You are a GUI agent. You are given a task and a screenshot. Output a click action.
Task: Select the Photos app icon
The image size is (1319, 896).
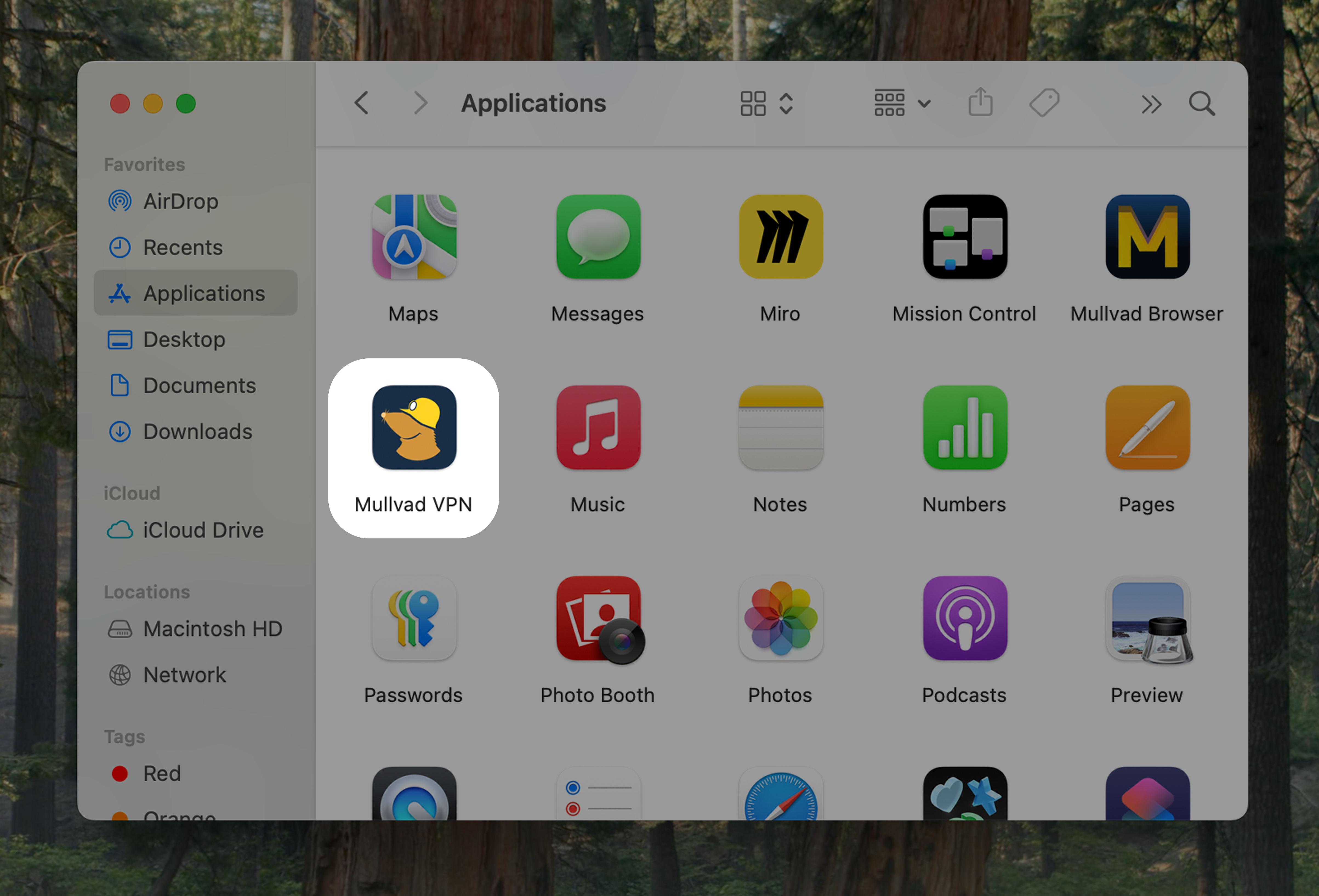(x=780, y=618)
